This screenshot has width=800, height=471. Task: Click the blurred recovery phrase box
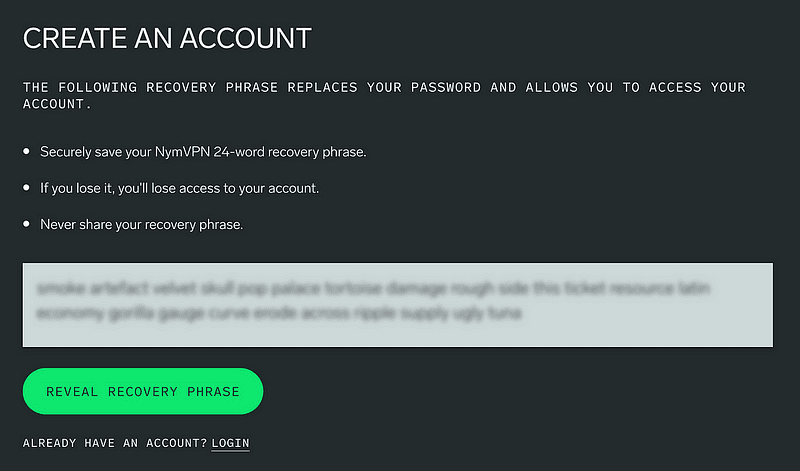point(397,305)
